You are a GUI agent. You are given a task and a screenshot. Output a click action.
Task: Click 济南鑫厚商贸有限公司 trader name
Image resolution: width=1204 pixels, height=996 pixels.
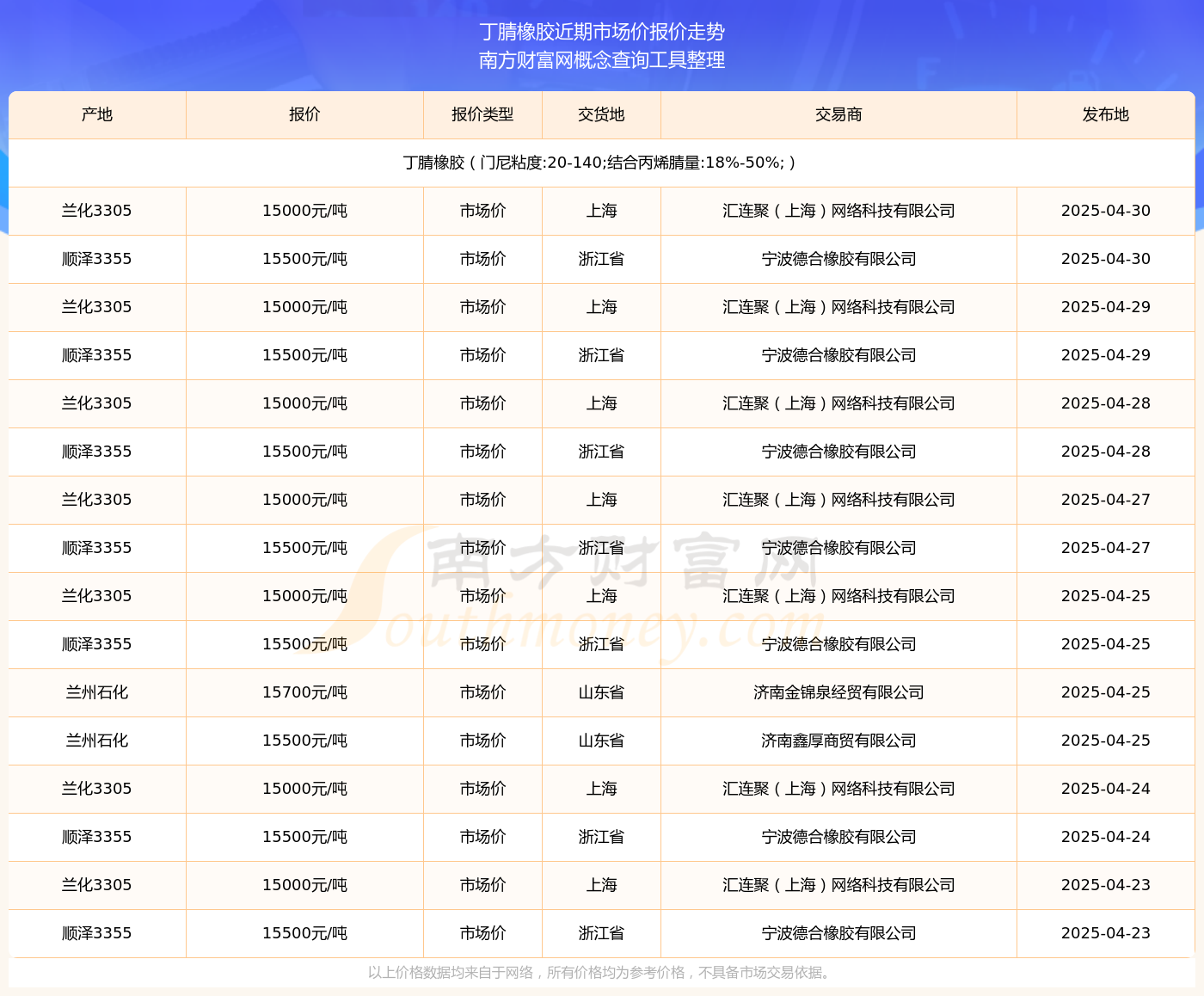point(838,741)
